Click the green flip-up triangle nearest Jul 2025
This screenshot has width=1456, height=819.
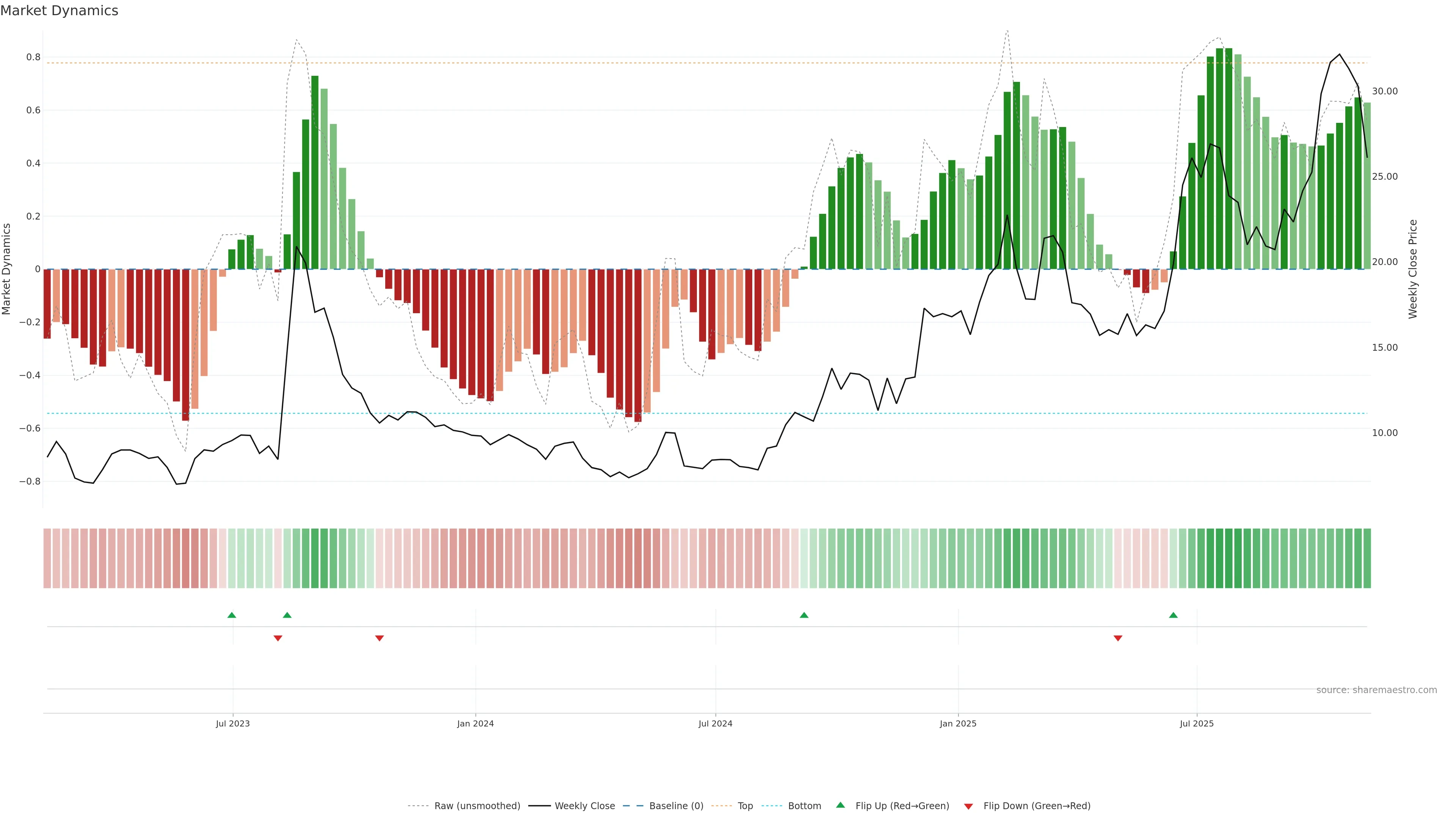[1174, 615]
